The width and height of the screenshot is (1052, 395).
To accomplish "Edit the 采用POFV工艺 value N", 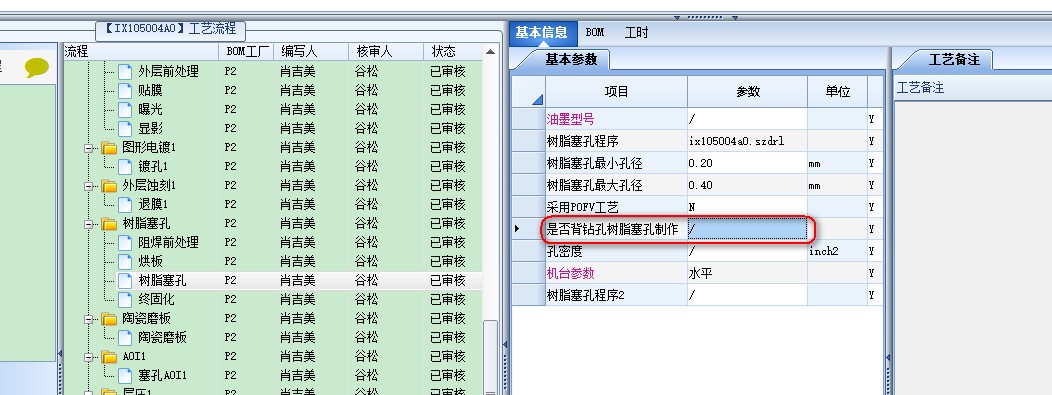I will 747,207.
